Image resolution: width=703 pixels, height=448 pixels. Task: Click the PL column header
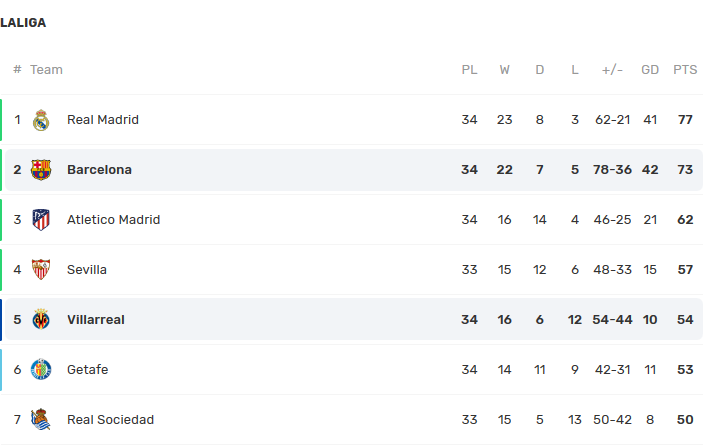[x=469, y=70]
